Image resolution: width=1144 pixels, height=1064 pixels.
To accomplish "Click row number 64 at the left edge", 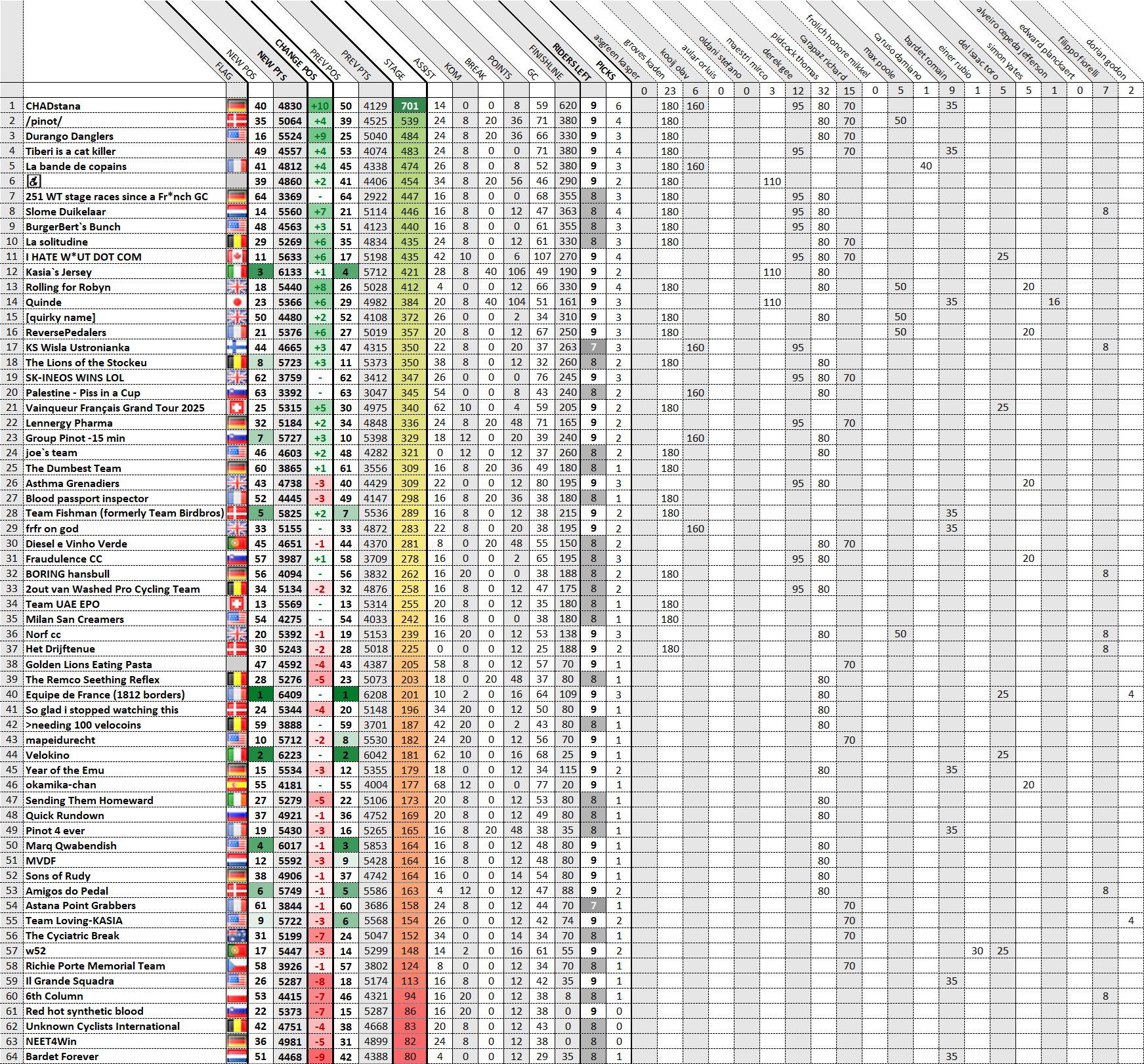I will click(x=12, y=1057).
